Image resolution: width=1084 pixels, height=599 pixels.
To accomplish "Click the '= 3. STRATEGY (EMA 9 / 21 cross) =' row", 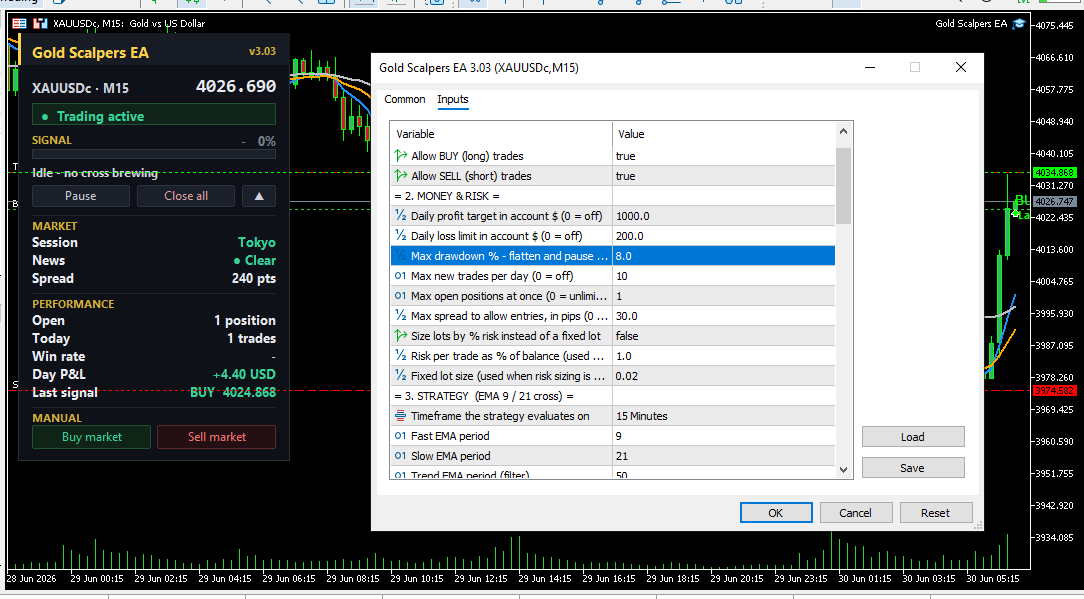I will (613, 396).
